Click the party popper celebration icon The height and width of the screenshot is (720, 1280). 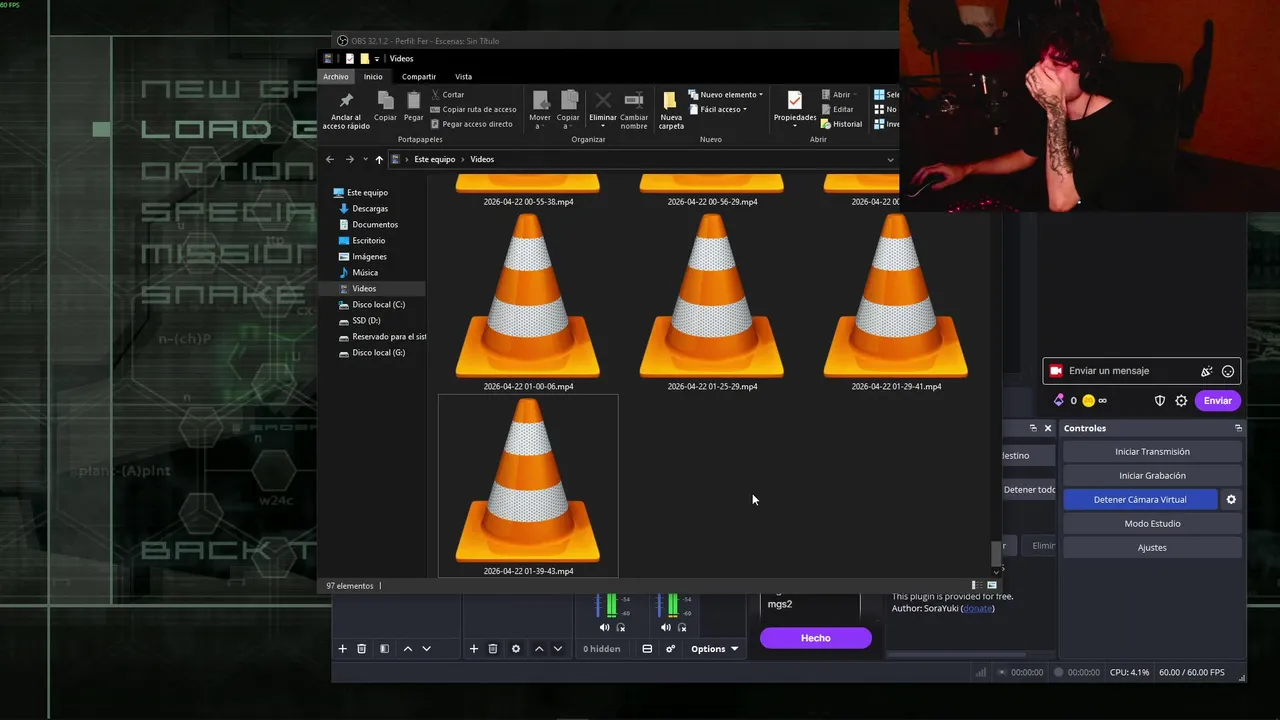pos(1207,371)
